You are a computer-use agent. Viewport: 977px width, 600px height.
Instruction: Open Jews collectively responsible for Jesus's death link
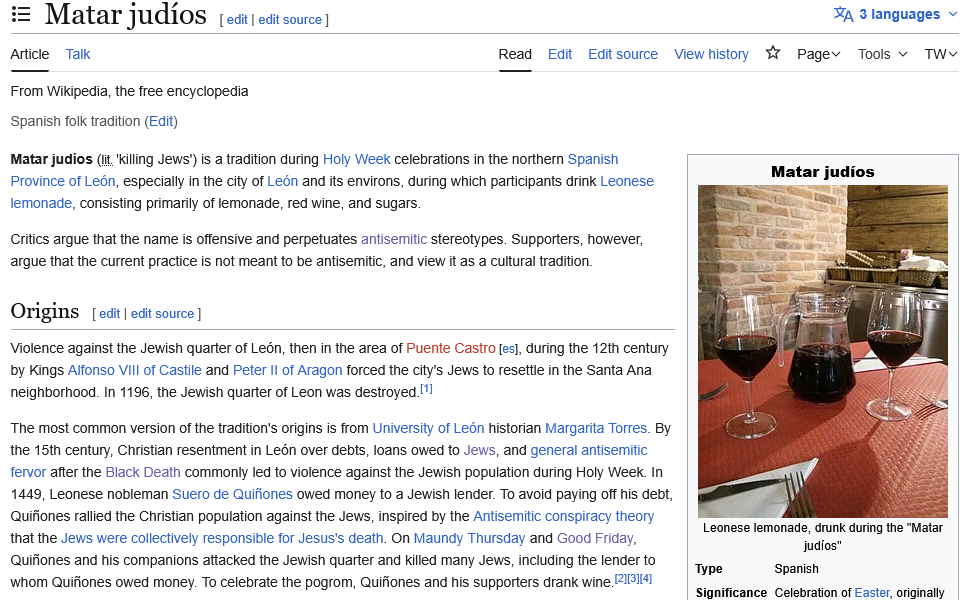pyautogui.click(x=222, y=538)
